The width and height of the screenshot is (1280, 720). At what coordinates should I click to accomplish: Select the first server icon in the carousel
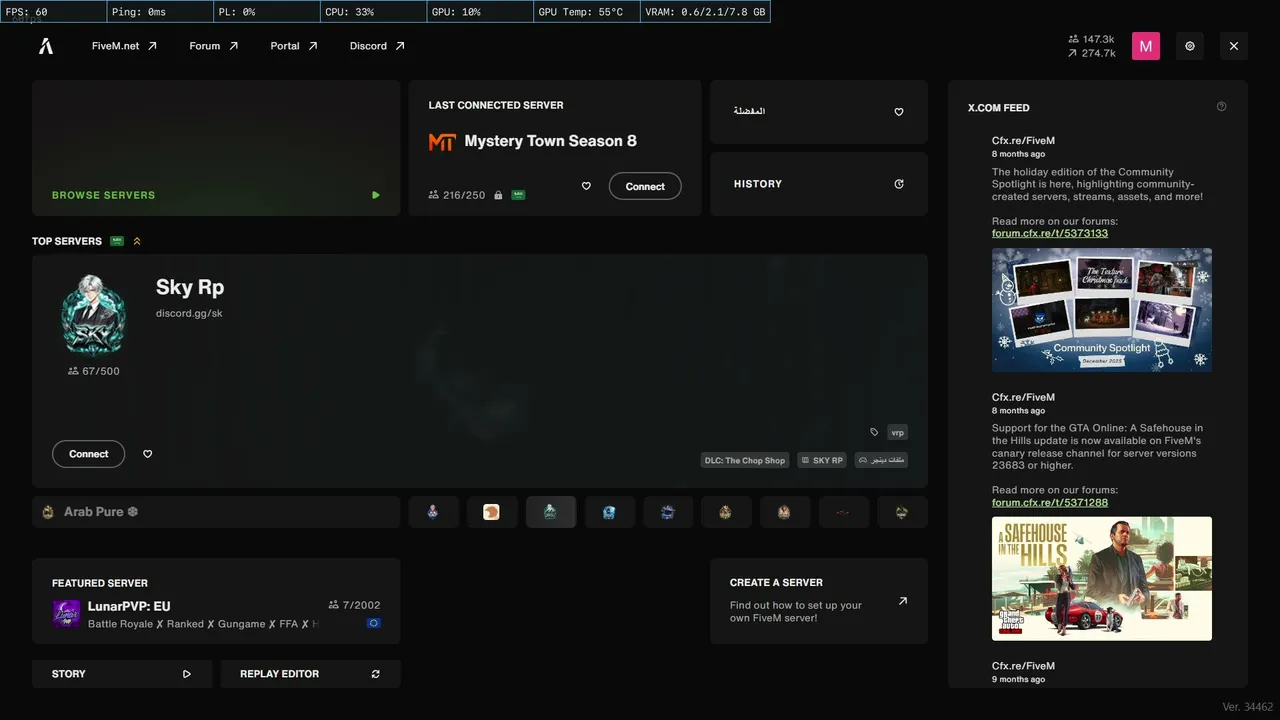click(433, 512)
